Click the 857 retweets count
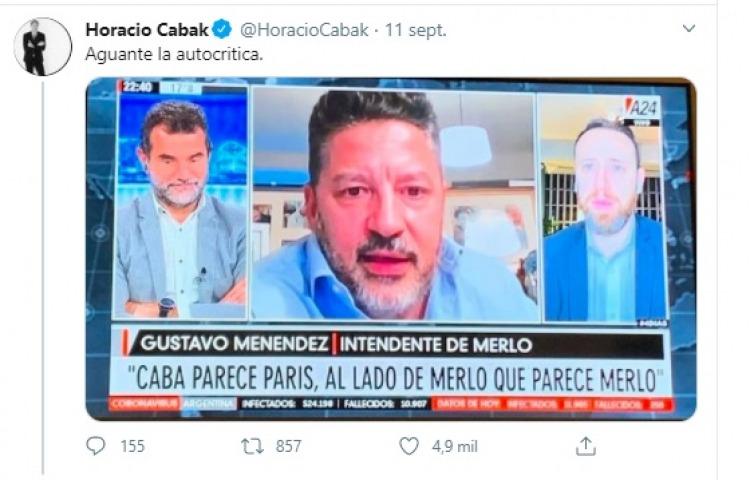This screenshot has width=750, height=480. tap(288, 447)
